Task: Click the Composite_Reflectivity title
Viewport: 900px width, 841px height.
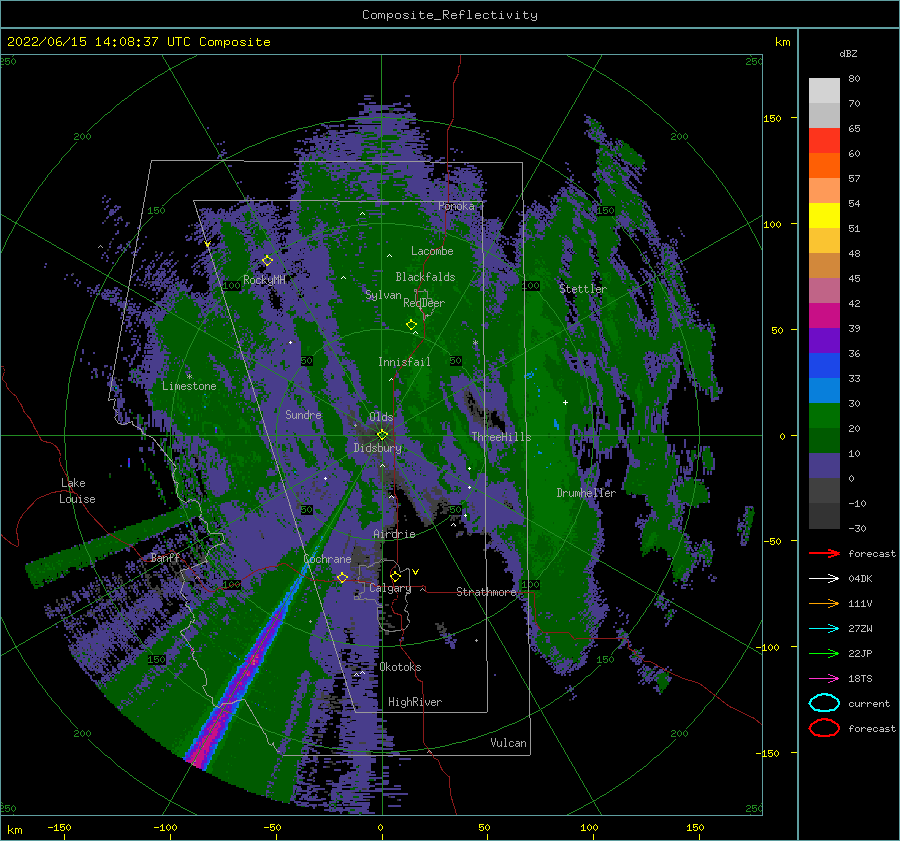Action: pyautogui.click(x=450, y=15)
